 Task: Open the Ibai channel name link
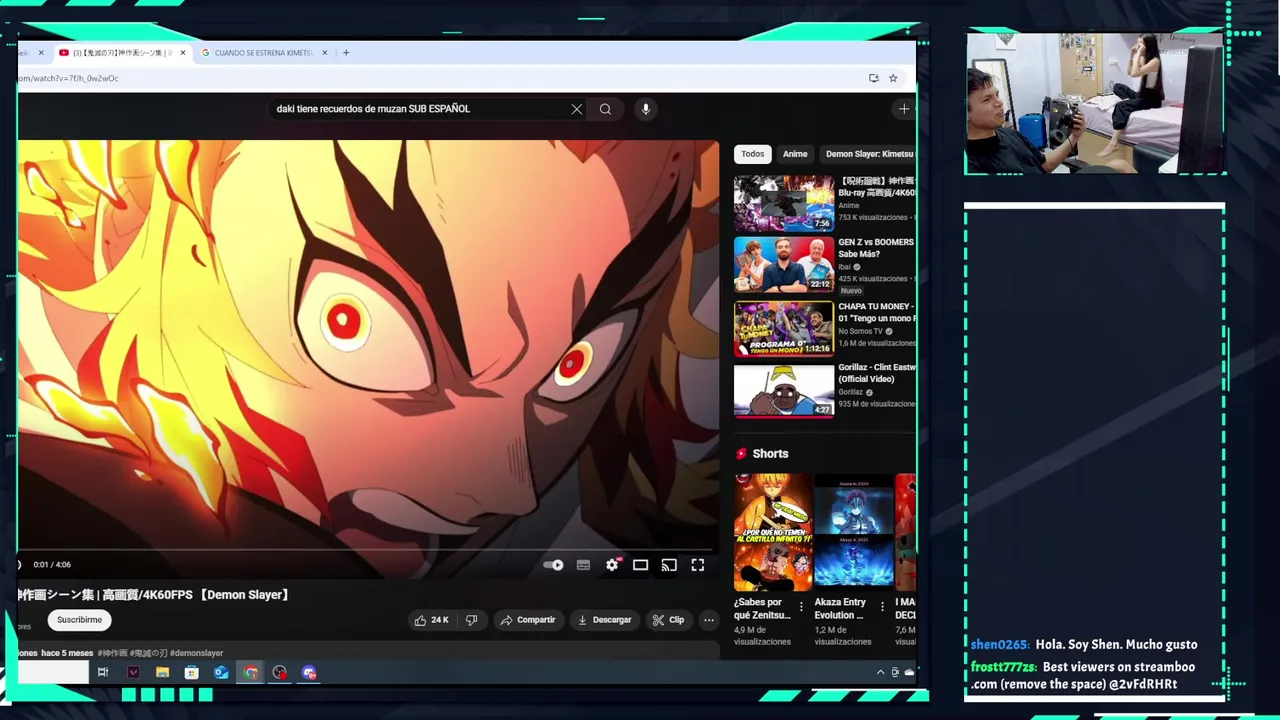coord(845,267)
